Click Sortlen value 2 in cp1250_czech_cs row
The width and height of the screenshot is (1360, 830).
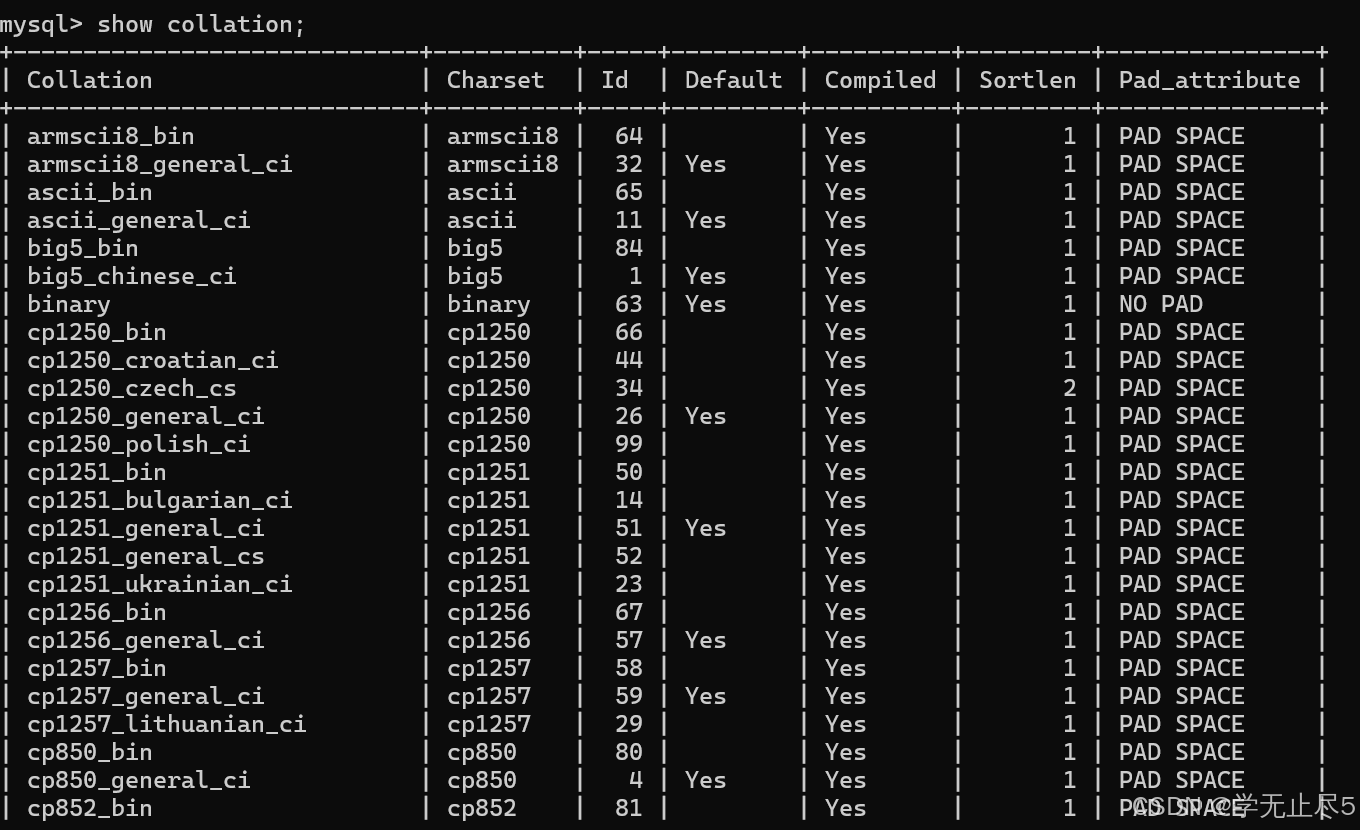click(1069, 388)
